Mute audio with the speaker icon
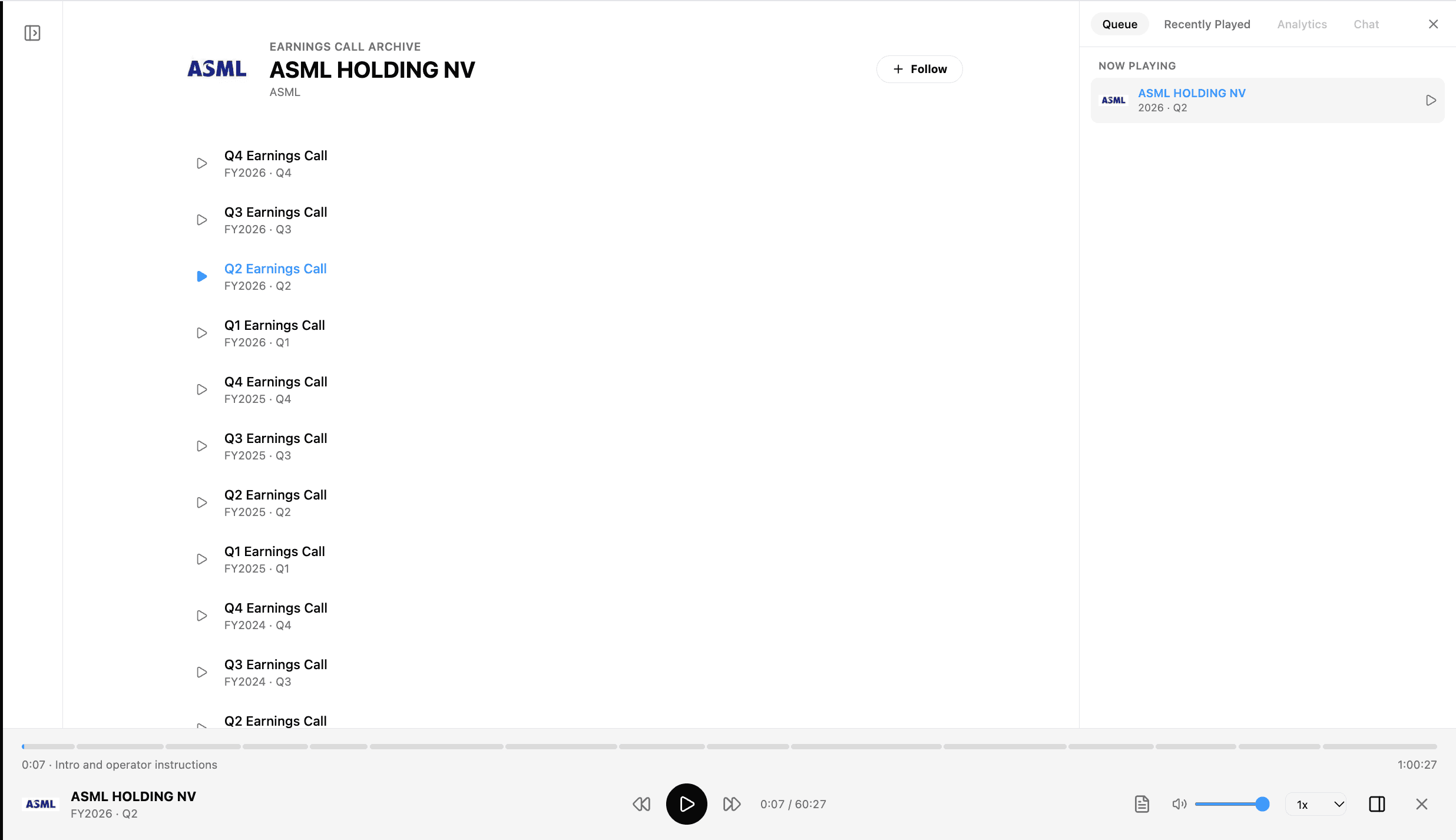 click(1179, 804)
